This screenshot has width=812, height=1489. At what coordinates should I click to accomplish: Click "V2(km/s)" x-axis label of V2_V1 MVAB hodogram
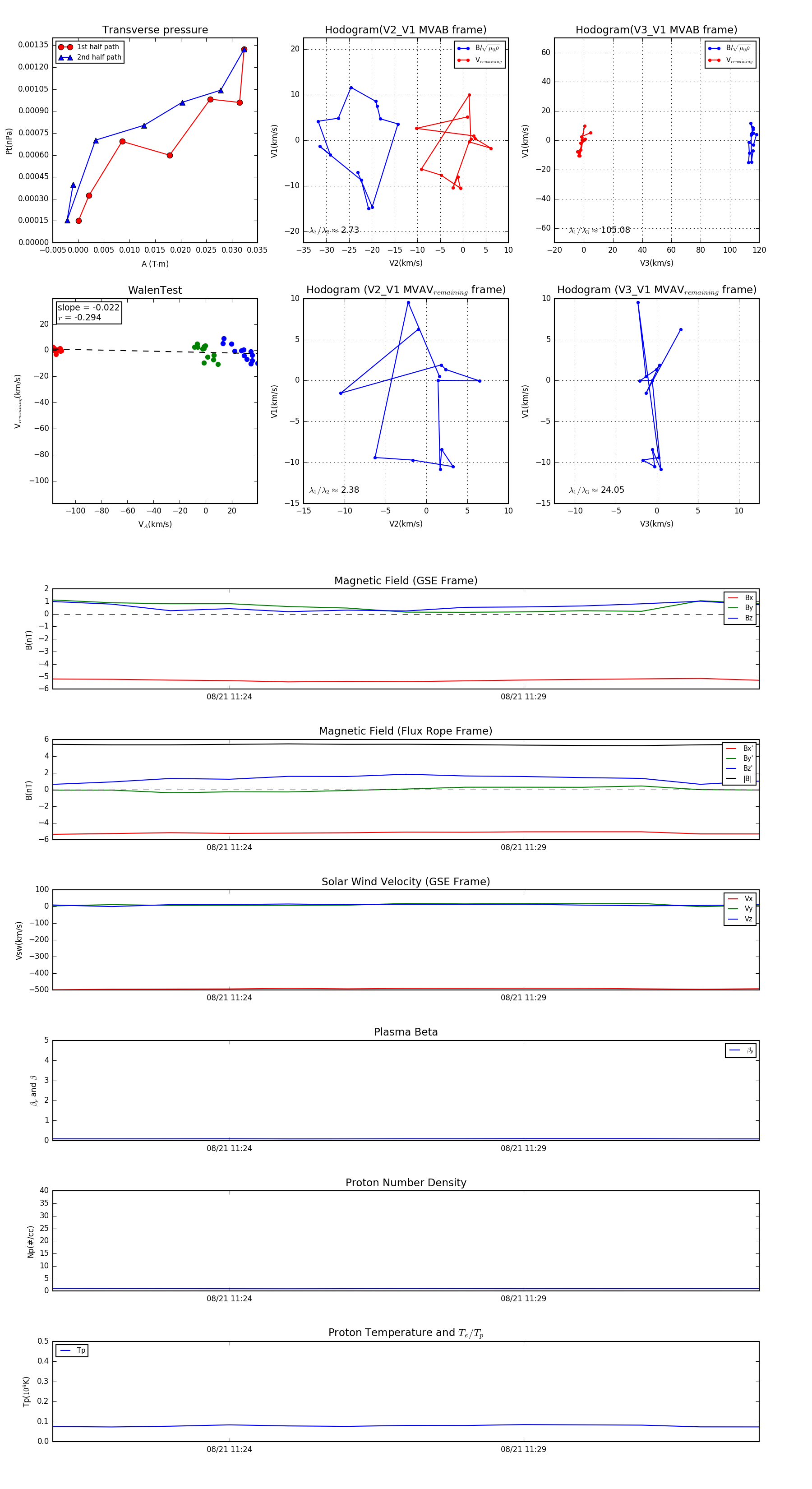[406, 264]
